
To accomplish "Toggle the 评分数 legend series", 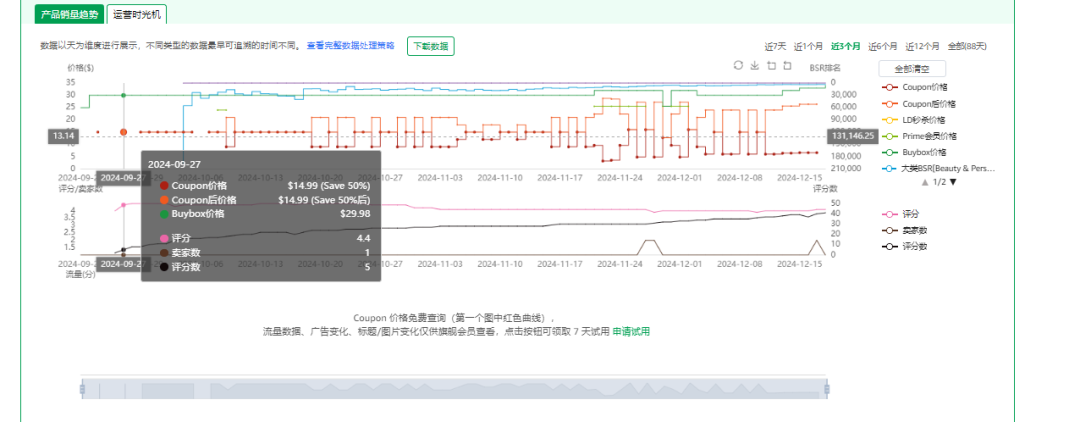I will click(905, 246).
